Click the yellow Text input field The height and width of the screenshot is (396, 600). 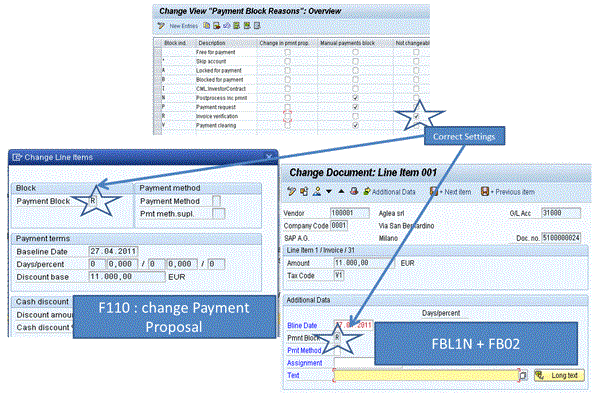(x=426, y=375)
